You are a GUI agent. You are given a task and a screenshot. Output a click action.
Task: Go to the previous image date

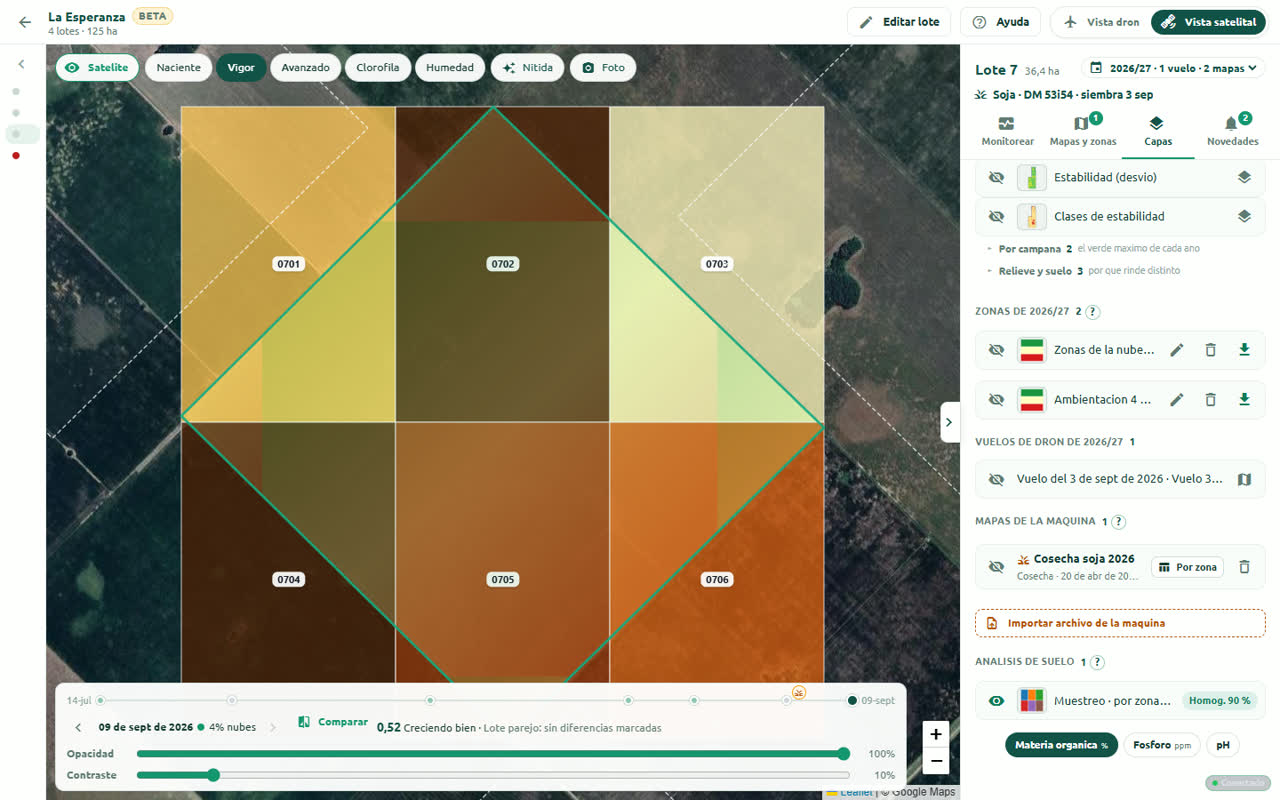click(78, 727)
